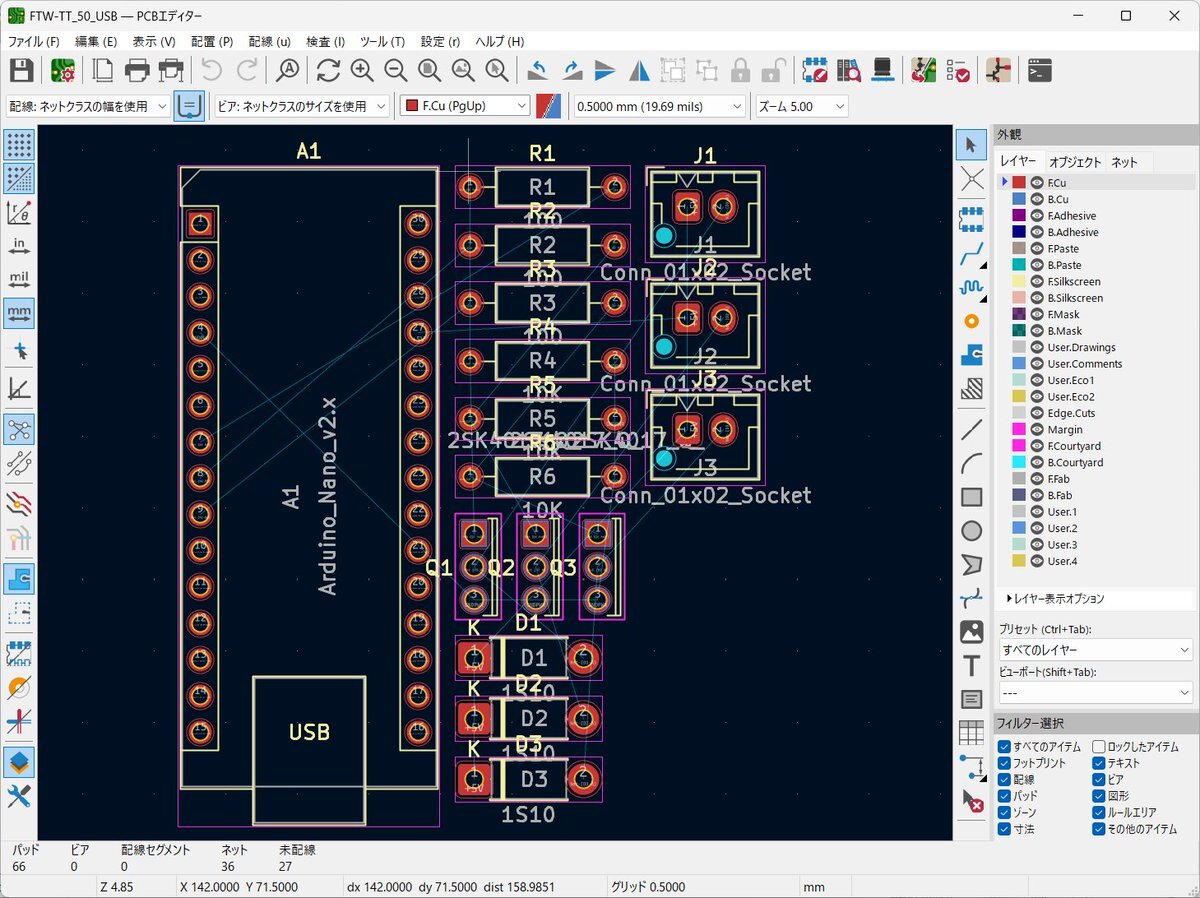Screen dimensions: 1200x898
Task: Click the Zoom in magnifier icon
Action: coord(362,70)
